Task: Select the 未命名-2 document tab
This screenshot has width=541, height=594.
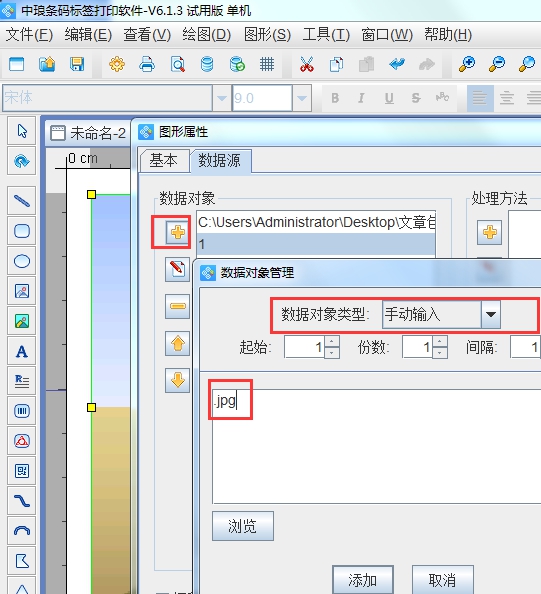Action: pos(88,133)
